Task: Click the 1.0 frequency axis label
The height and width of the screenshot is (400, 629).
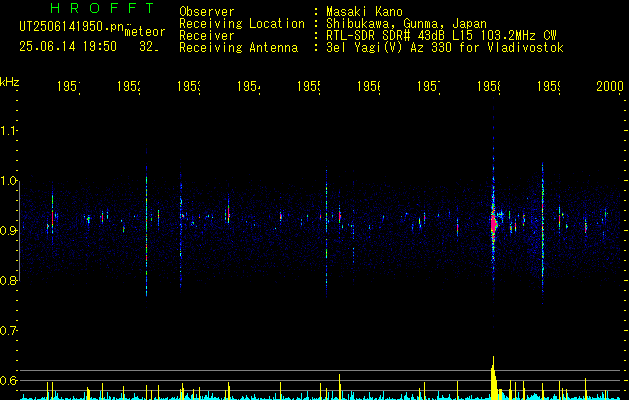Action: [9, 181]
